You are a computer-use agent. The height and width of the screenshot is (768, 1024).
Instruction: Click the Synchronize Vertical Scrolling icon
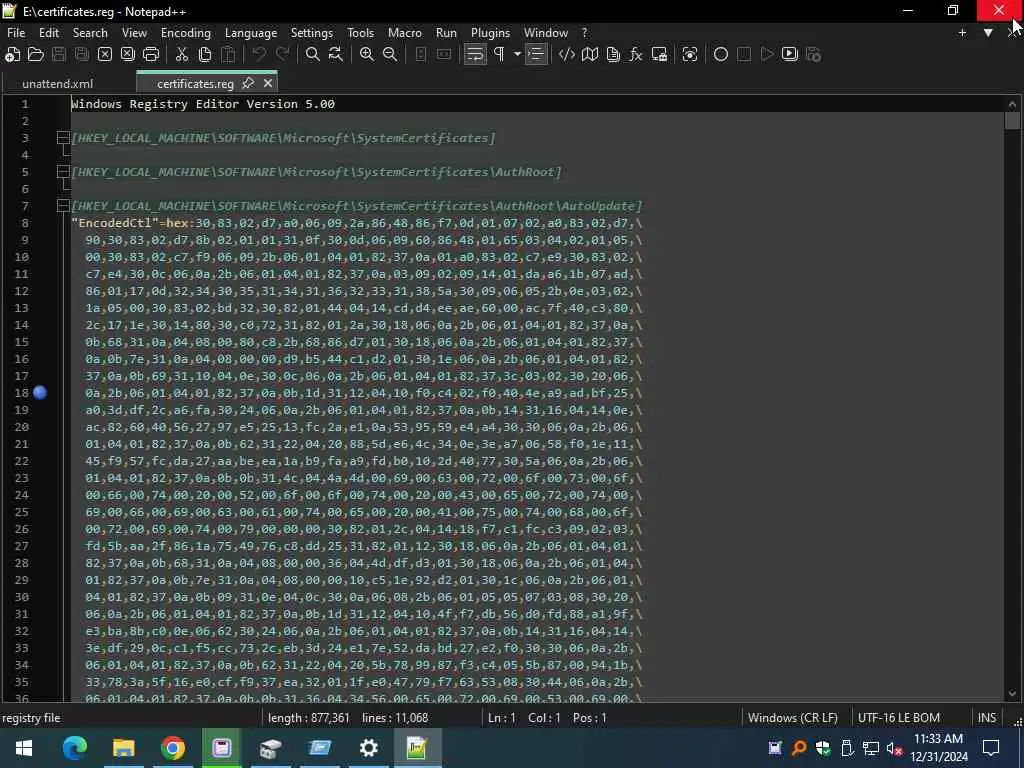(x=421, y=55)
